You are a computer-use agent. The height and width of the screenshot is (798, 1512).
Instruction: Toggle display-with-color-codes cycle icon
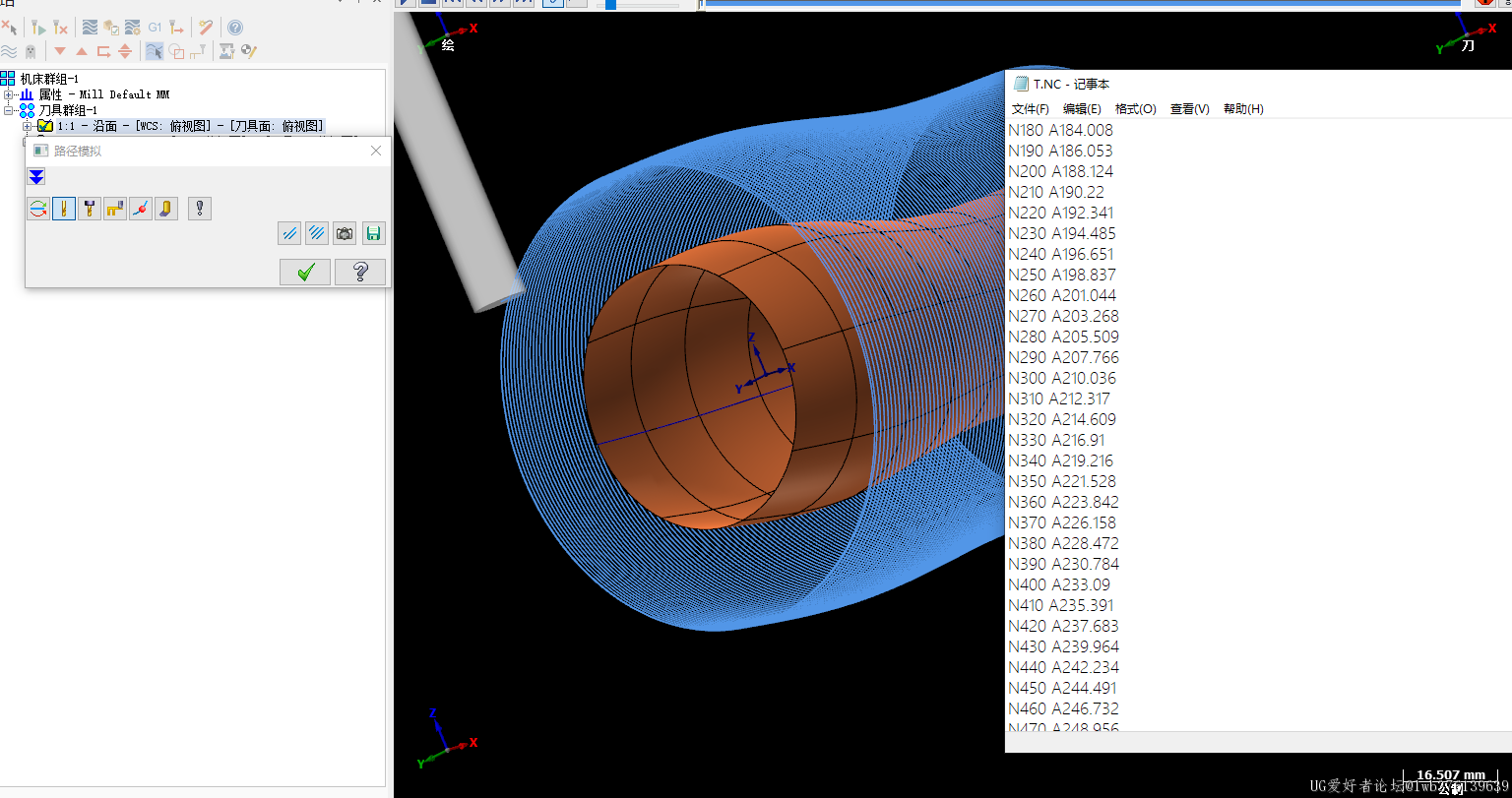point(38,209)
